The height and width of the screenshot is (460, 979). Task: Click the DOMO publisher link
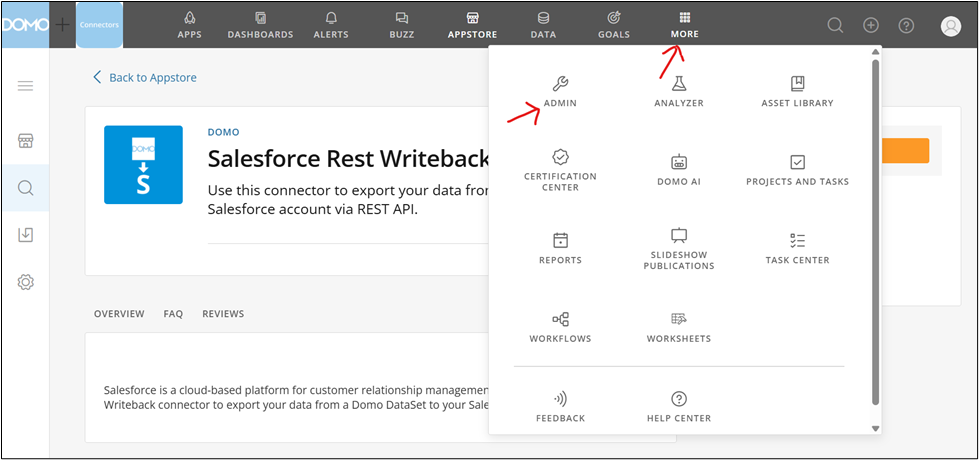coord(223,132)
